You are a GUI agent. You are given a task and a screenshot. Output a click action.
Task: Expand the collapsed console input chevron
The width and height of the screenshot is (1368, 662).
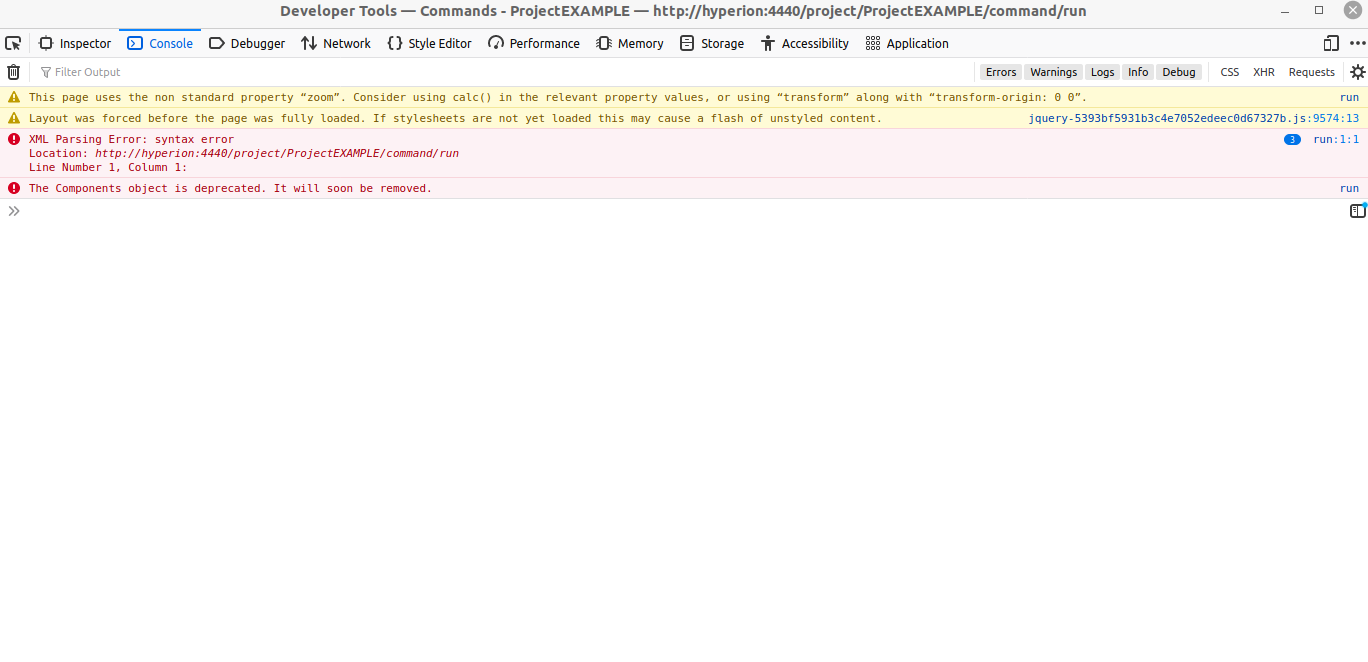(13, 210)
